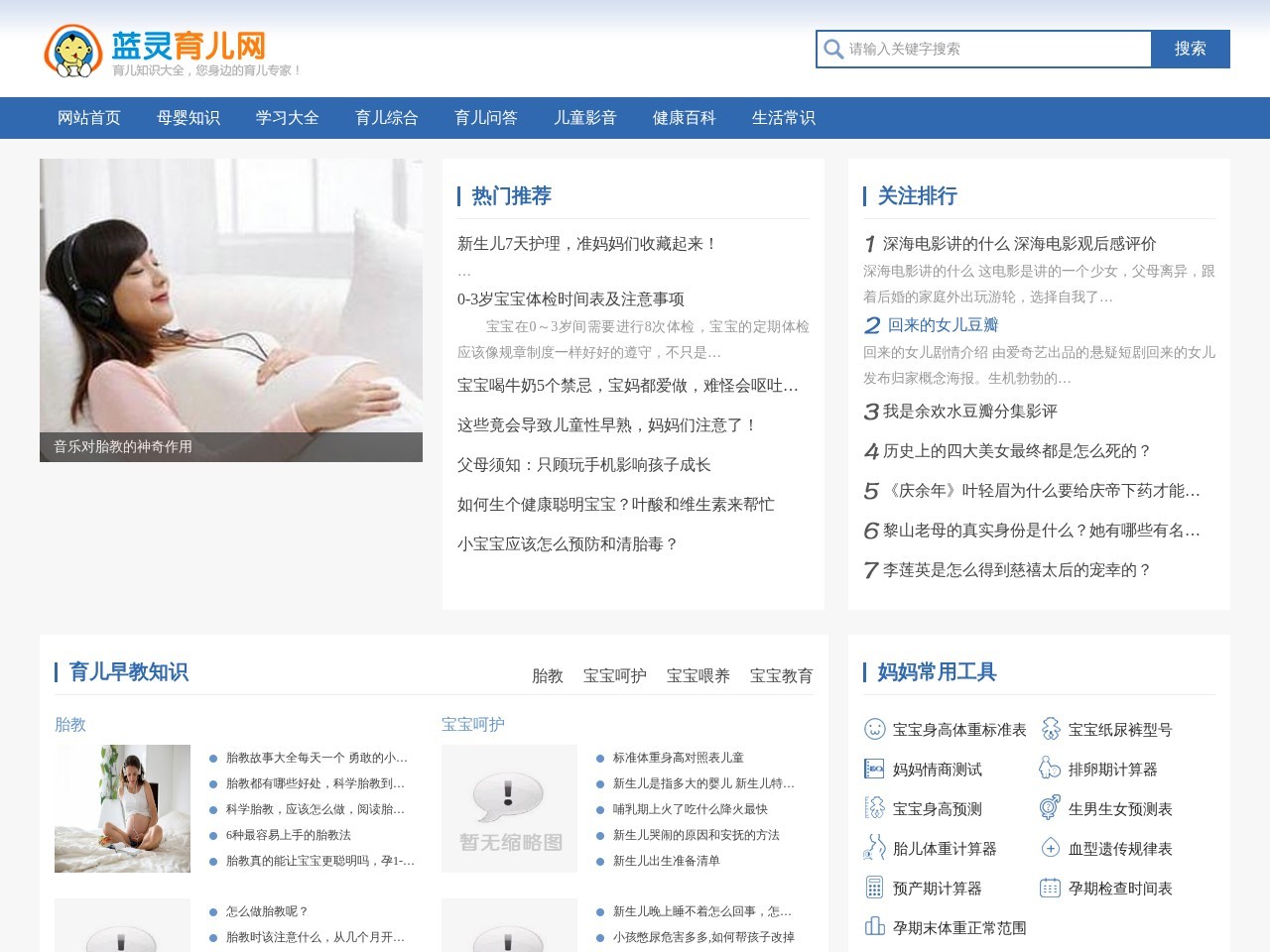Click the 排卵期计算器 icon
The height and width of the screenshot is (952, 1270).
pos(1050,769)
